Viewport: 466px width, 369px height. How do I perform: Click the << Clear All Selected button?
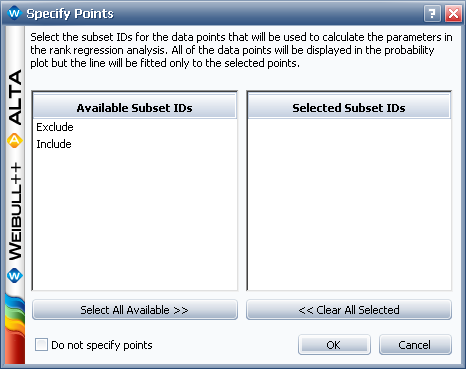pyautogui.click(x=349, y=310)
